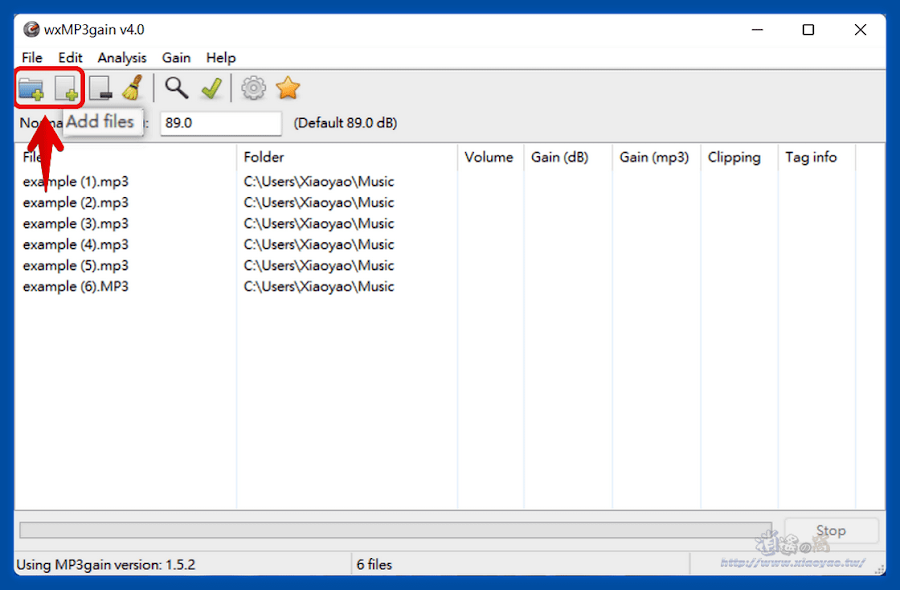This screenshot has height=590, width=900.
Task: Select example (2).mp3 in the list
Action: point(76,203)
